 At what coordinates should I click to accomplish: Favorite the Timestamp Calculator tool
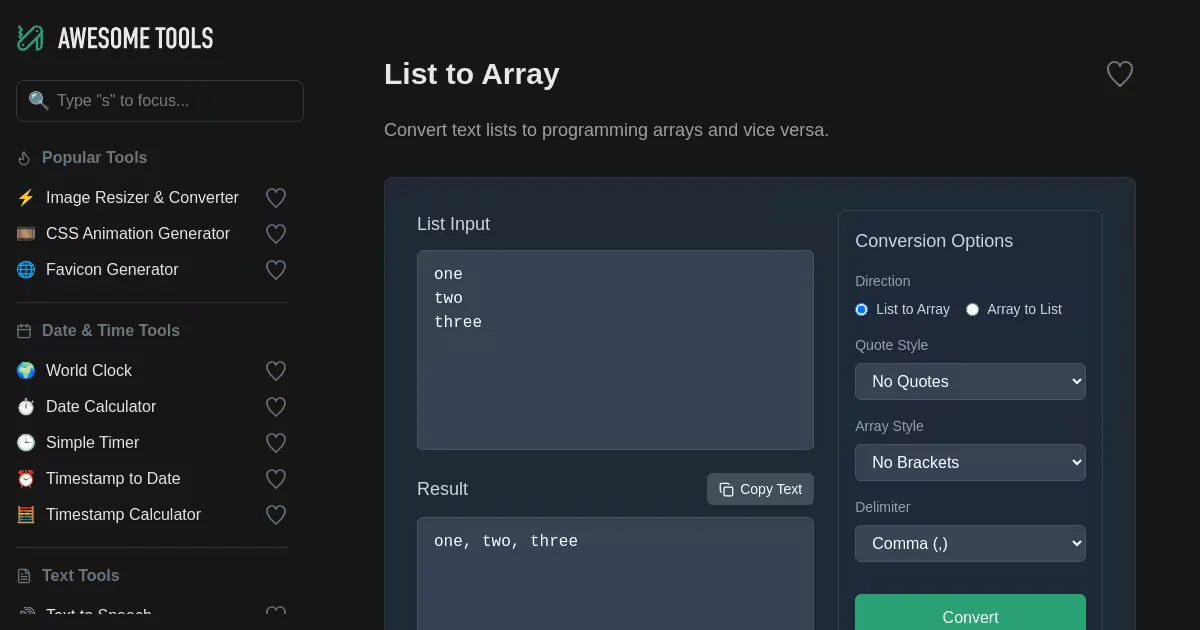276,515
